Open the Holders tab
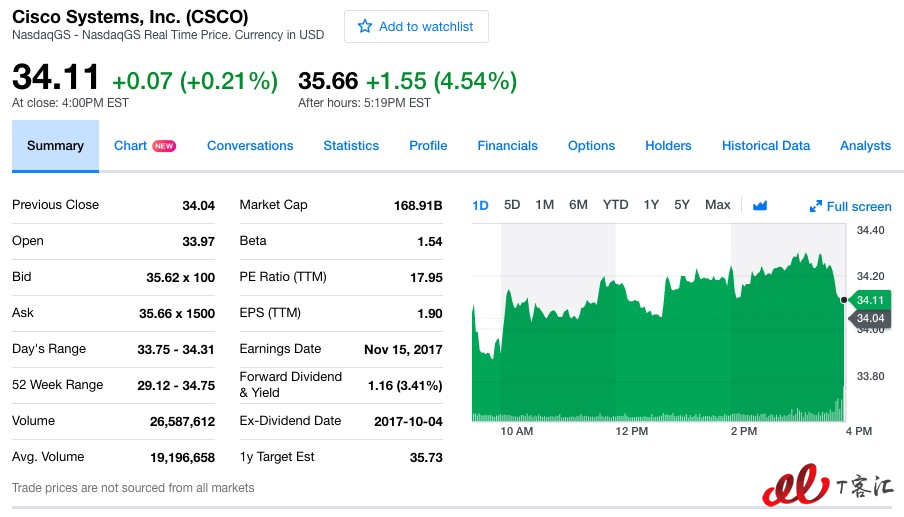The image size is (904, 517). pyautogui.click(x=668, y=146)
